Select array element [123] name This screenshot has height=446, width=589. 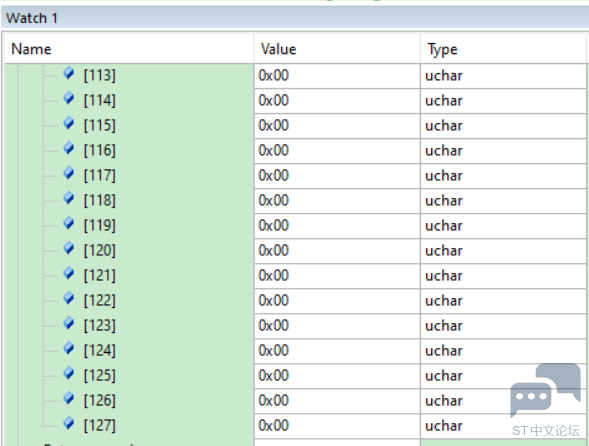coord(100,325)
